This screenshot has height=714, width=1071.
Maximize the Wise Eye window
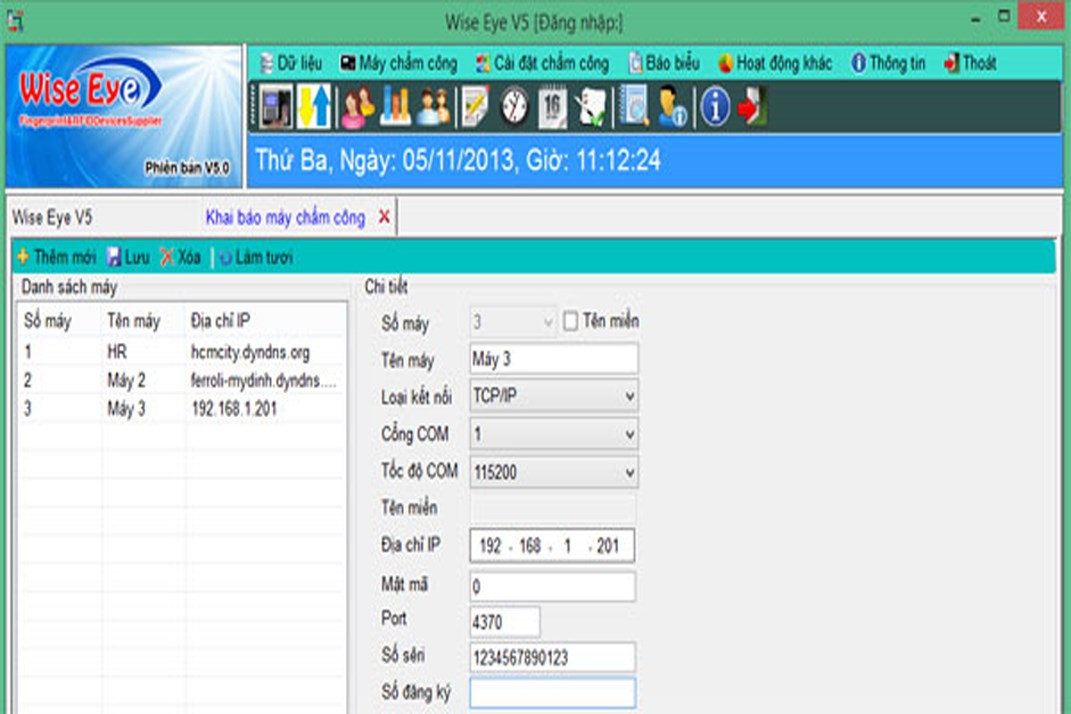[x=1003, y=16]
